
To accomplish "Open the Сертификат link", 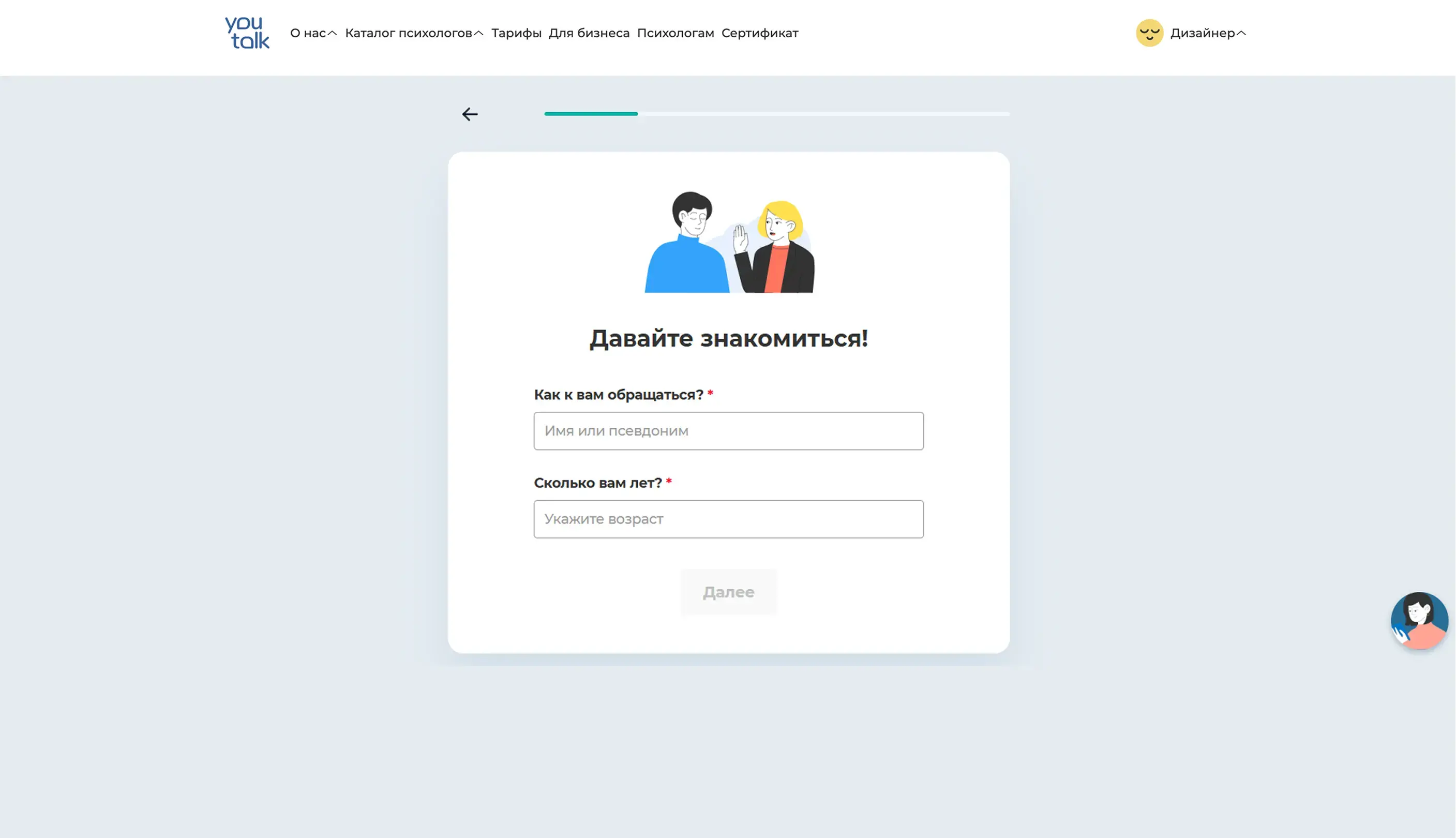I will click(759, 34).
